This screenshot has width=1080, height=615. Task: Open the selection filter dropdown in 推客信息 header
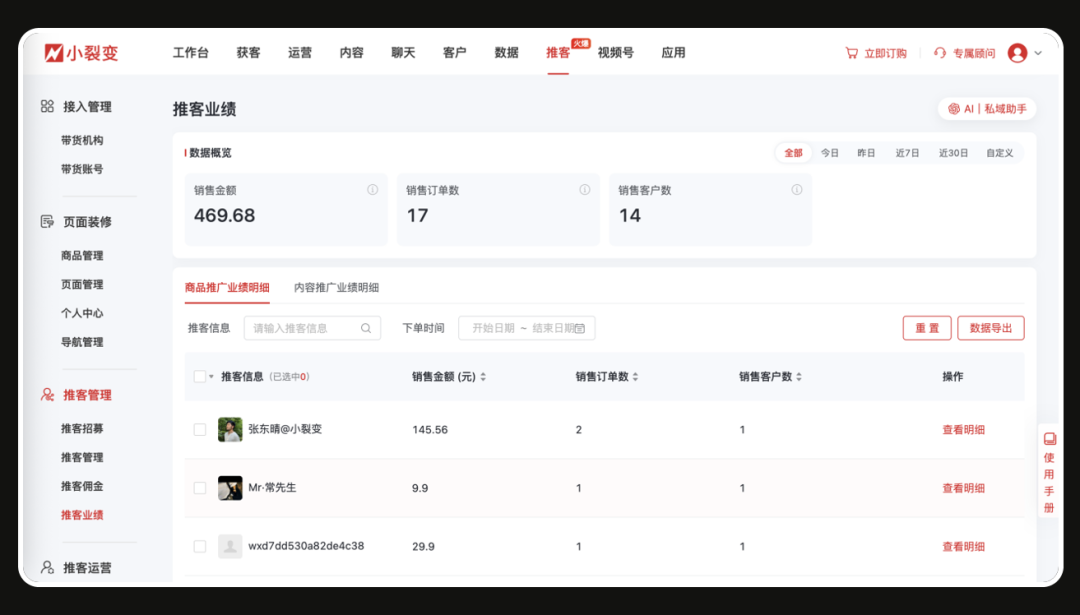[x=209, y=376]
